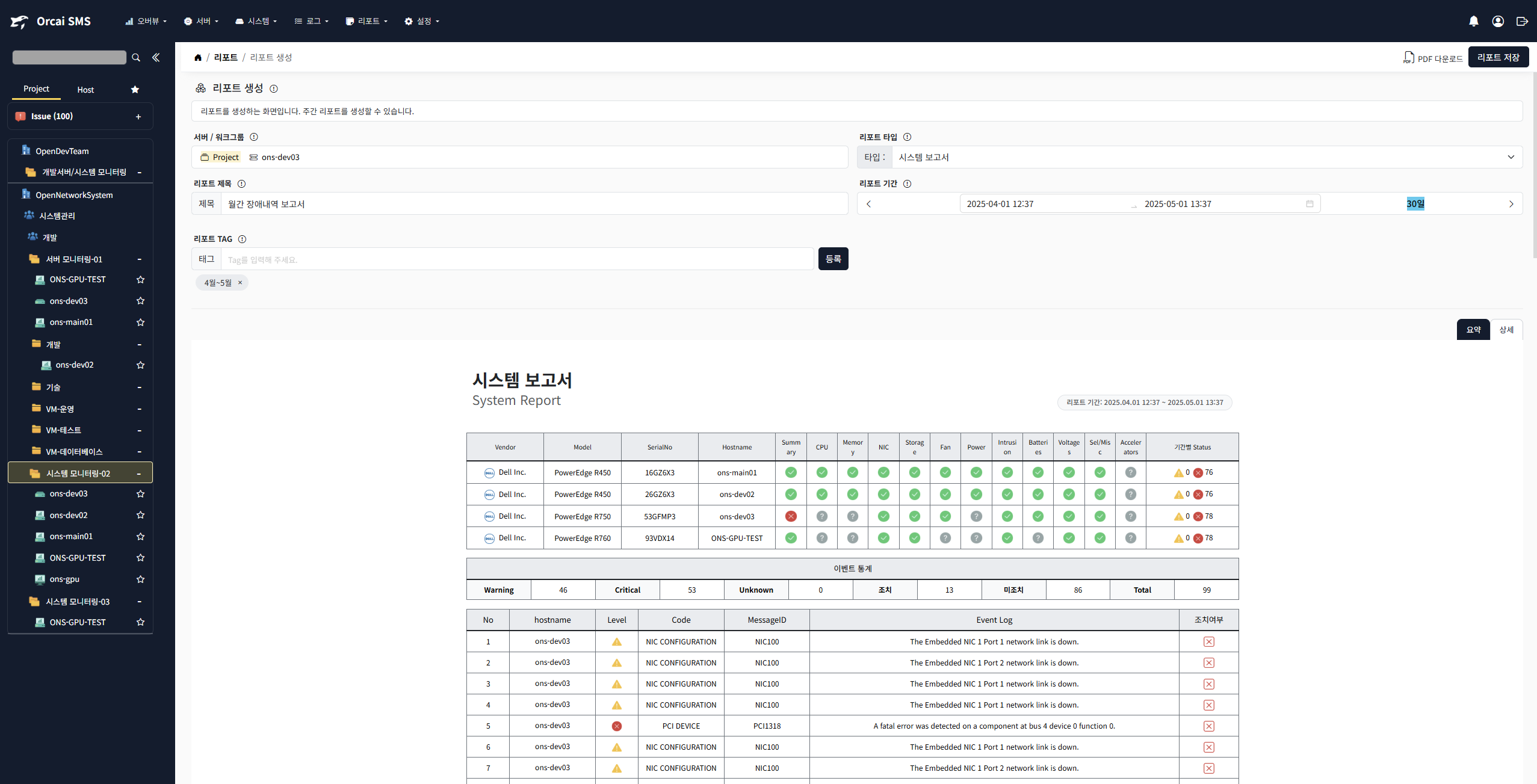Screen dimensions: 1537x784
Task: Click info icon next to 리포트 생성
Action: coord(274,88)
